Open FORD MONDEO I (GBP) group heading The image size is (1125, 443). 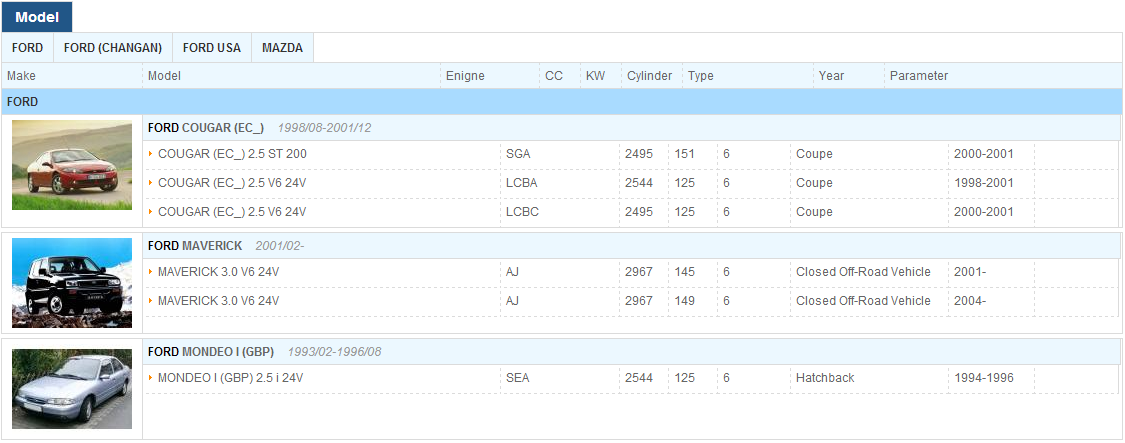[x=211, y=352]
